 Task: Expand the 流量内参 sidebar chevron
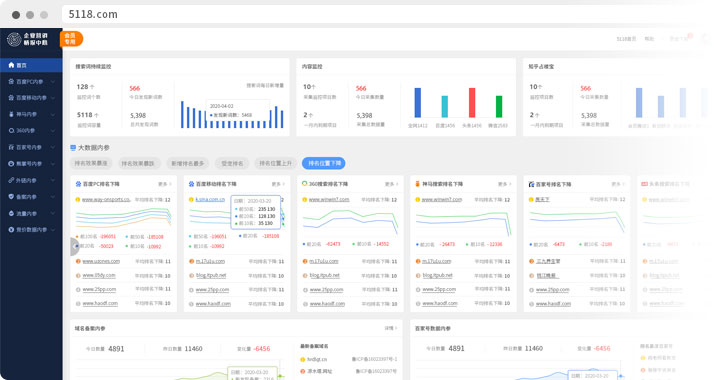pyautogui.click(x=53, y=213)
